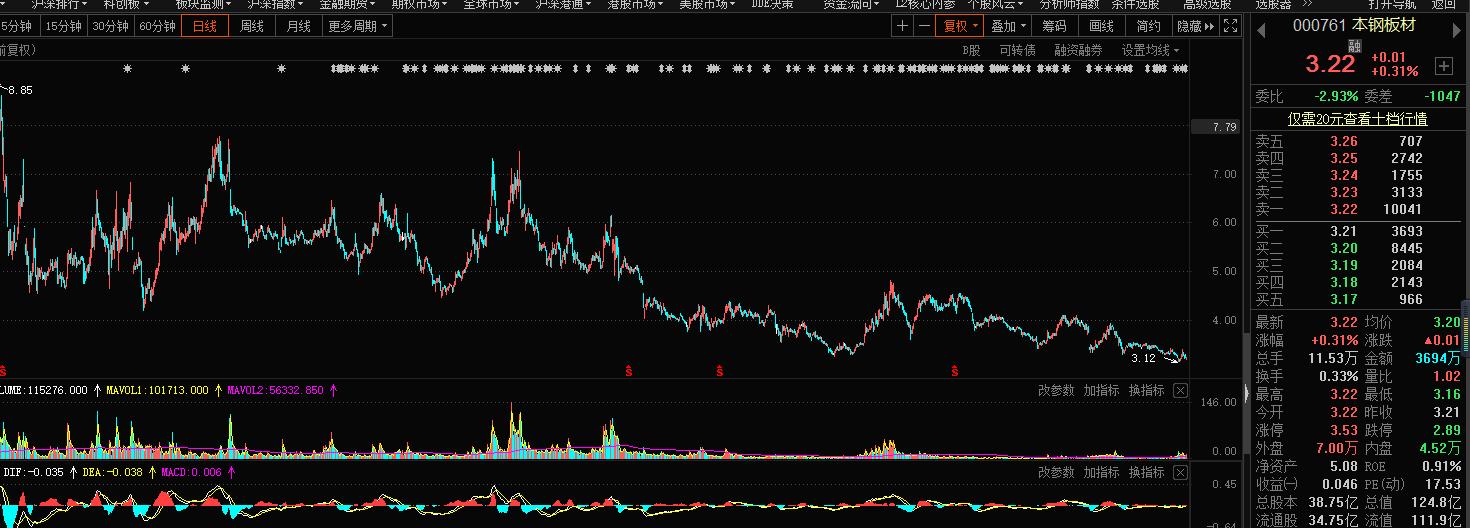This screenshot has height=528, width=1470.
Task: Click 加指标 in volume indicator row
Action: click(x=1101, y=390)
